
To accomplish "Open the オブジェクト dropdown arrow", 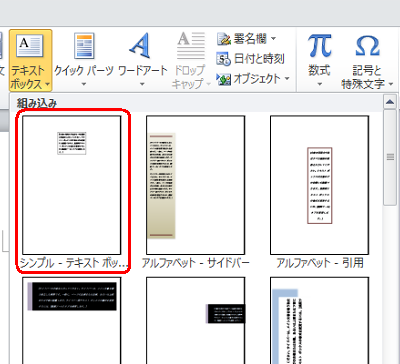I will pyautogui.click(x=287, y=79).
